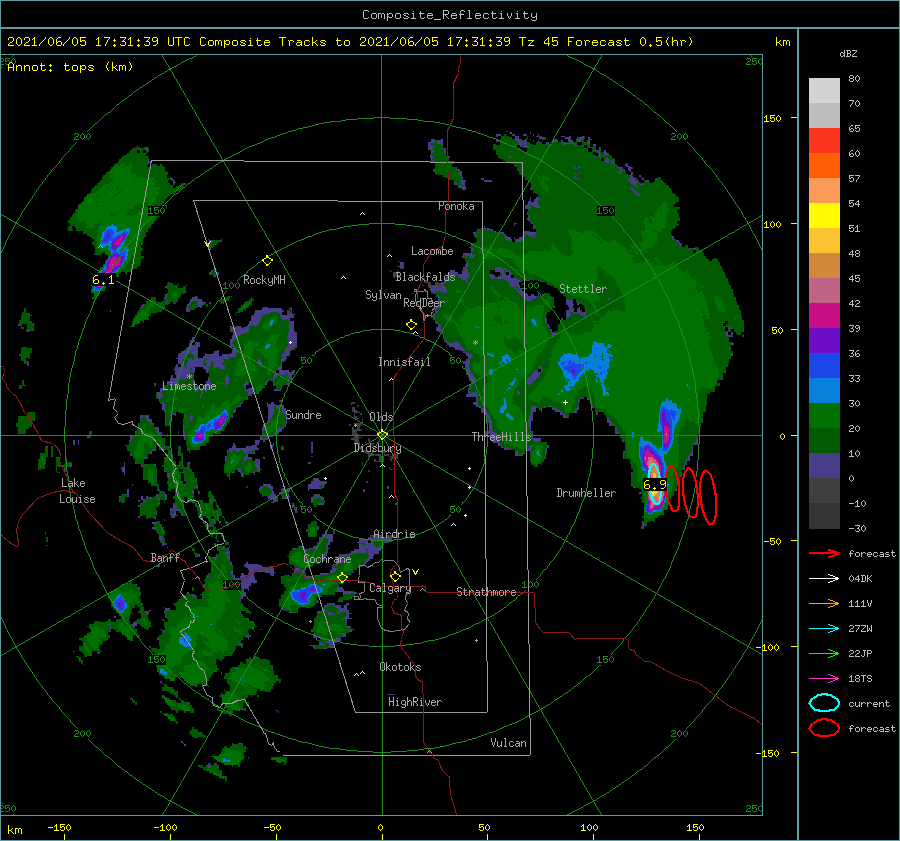Click the Didsbury city label
Viewport: 900px width, 841px height.
coord(378,448)
